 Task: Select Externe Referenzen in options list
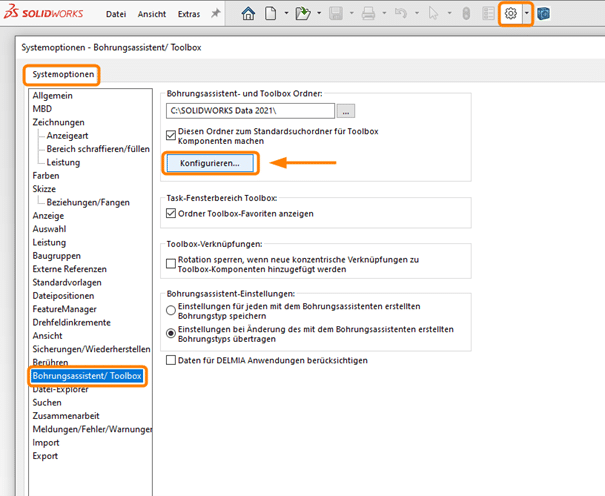69,269
